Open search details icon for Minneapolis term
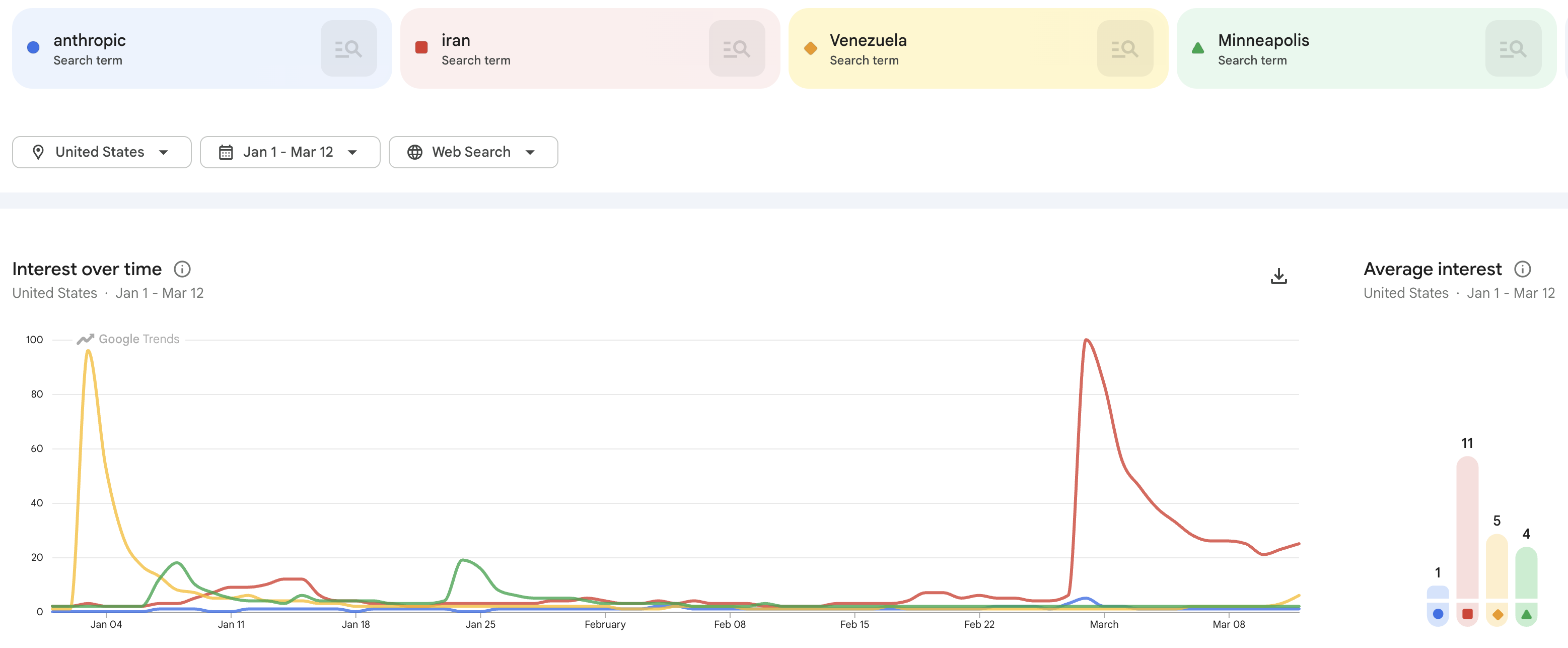The image size is (1568, 648). [1513, 48]
